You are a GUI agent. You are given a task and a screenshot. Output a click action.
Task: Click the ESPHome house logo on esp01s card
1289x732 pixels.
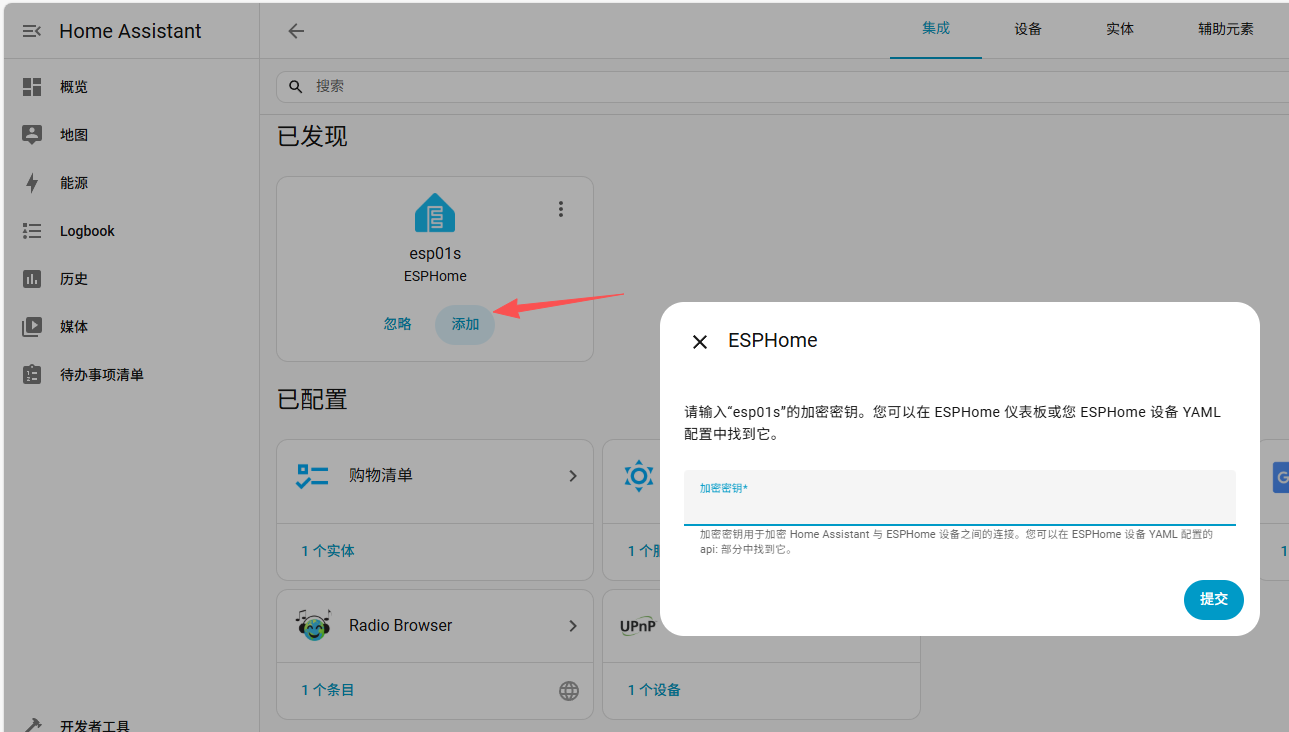(x=435, y=213)
